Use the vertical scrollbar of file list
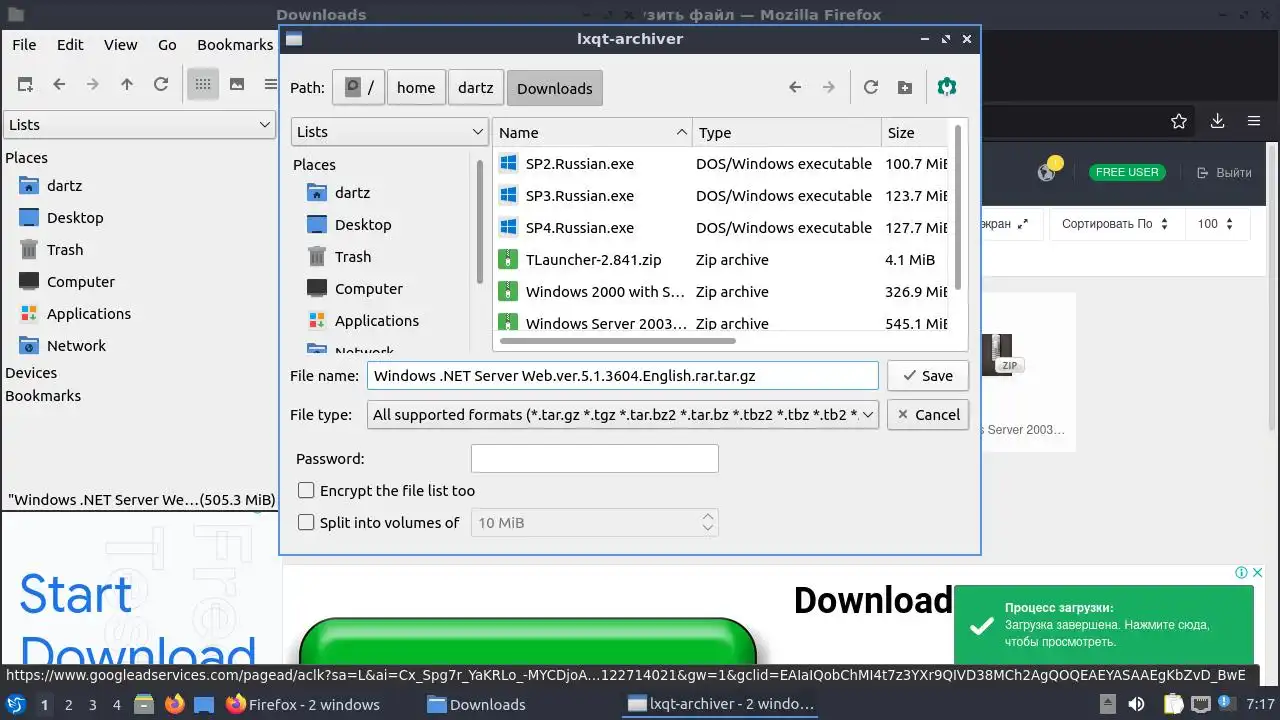 (x=958, y=208)
